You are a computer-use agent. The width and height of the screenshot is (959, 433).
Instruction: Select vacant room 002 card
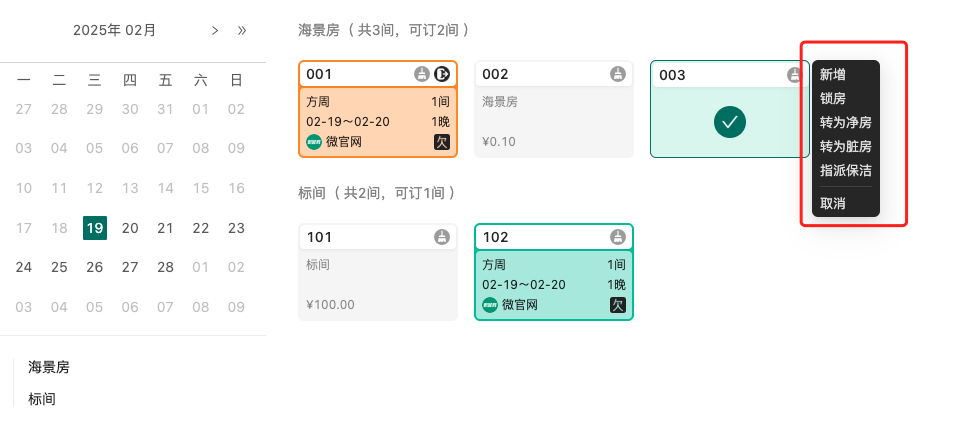[554, 109]
